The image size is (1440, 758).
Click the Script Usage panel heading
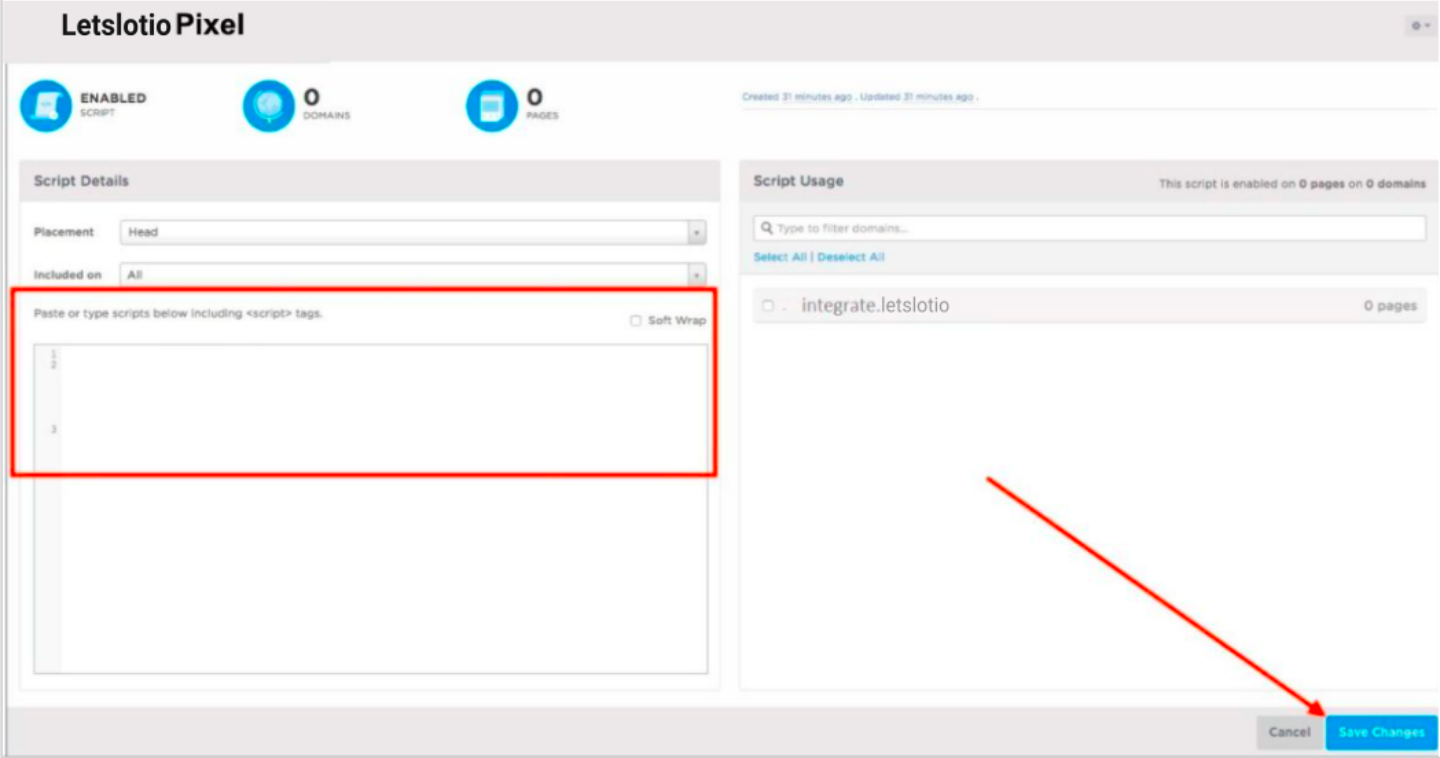tap(798, 181)
